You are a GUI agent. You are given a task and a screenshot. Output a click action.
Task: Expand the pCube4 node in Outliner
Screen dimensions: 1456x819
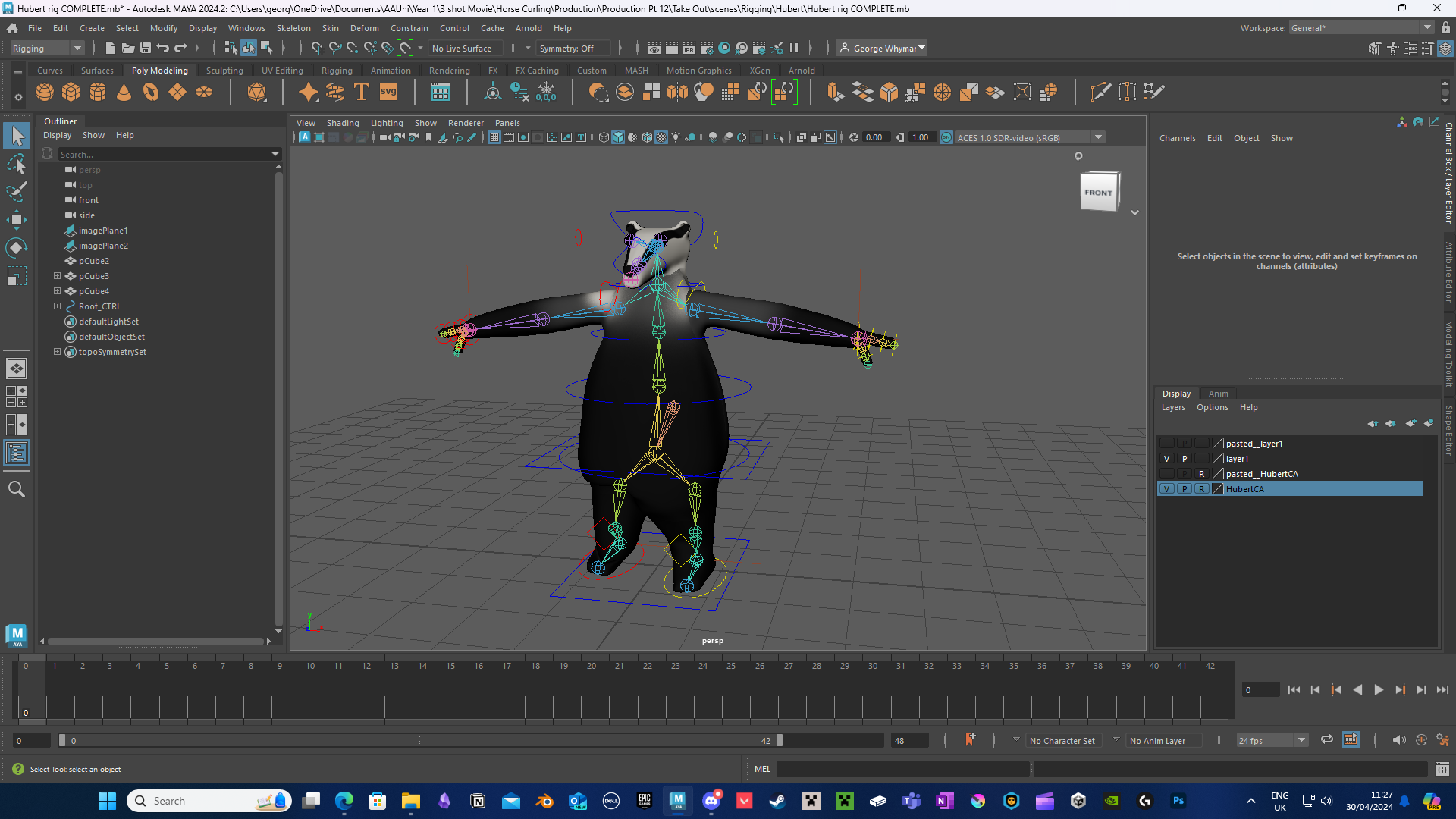[x=57, y=291]
